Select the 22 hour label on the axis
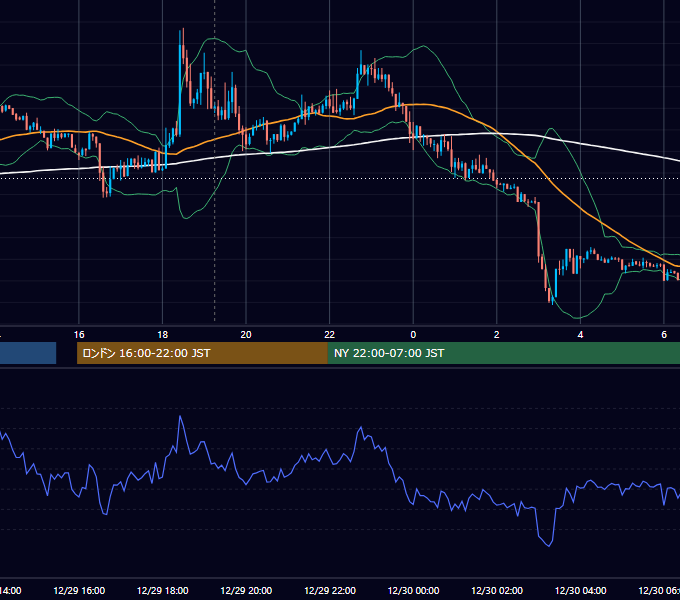This screenshot has width=680, height=600. tap(330, 335)
